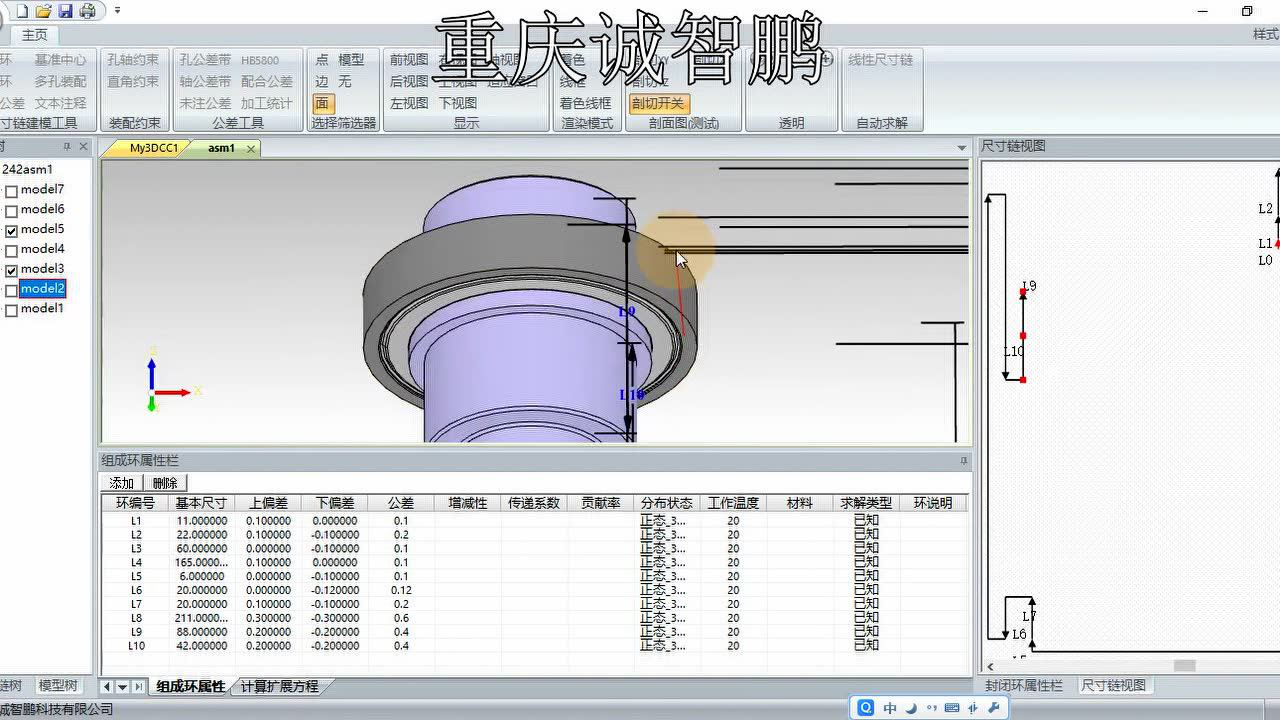The height and width of the screenshot is (720, 1280).
Task: Check the model6 checkbox
Action: (11, 211)
